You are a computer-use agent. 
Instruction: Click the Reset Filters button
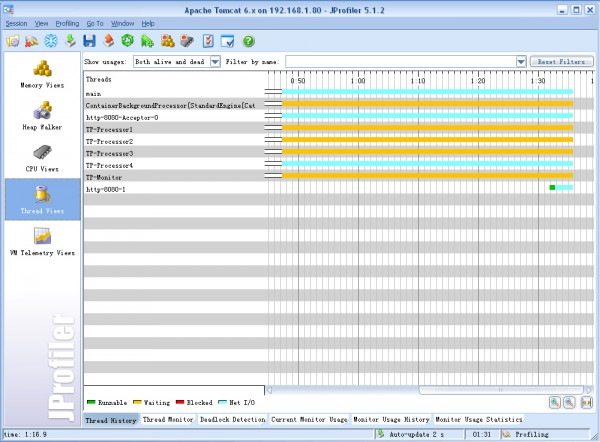click(x=561, y=62)
